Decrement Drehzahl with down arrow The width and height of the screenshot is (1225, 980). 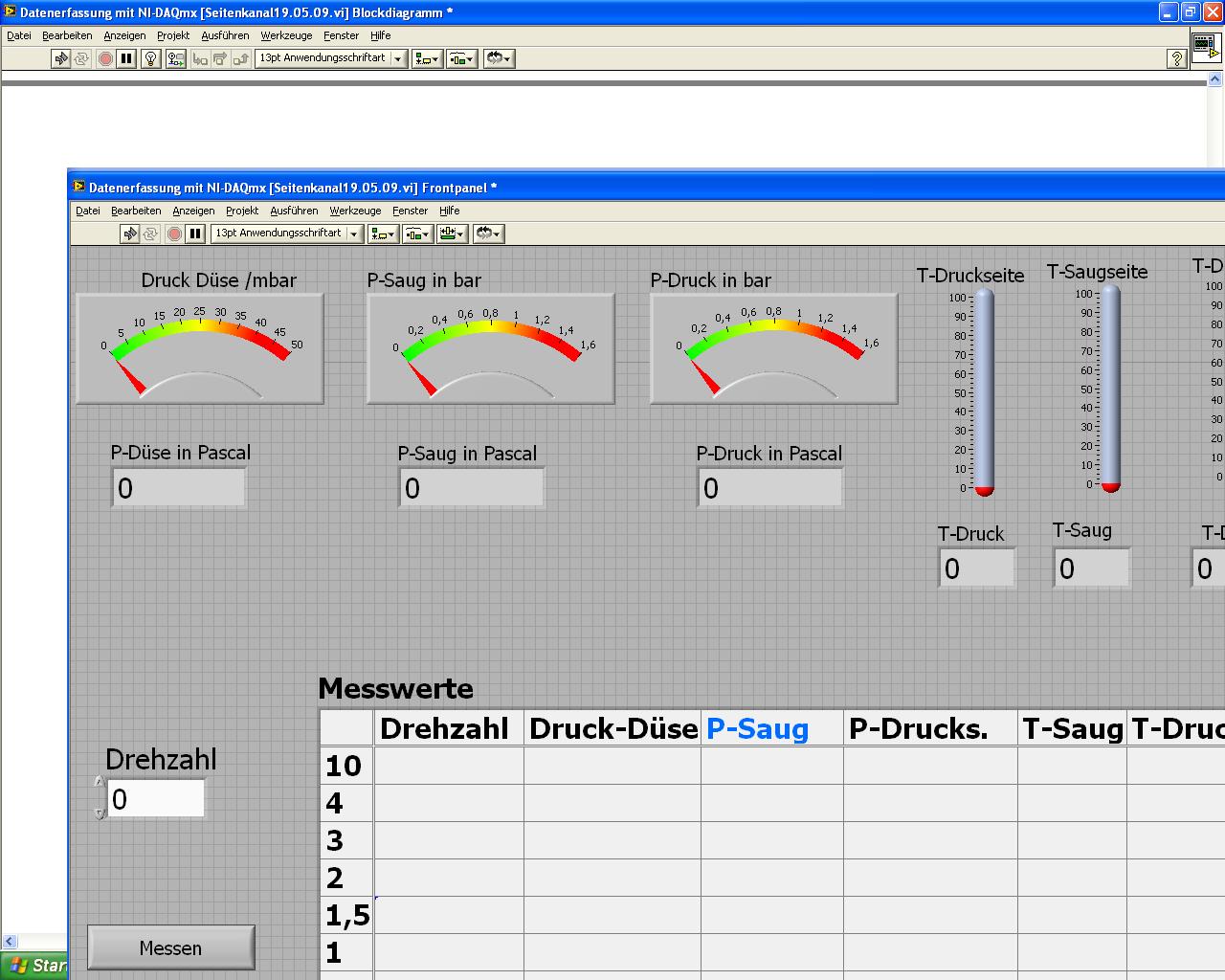point(99,812)
